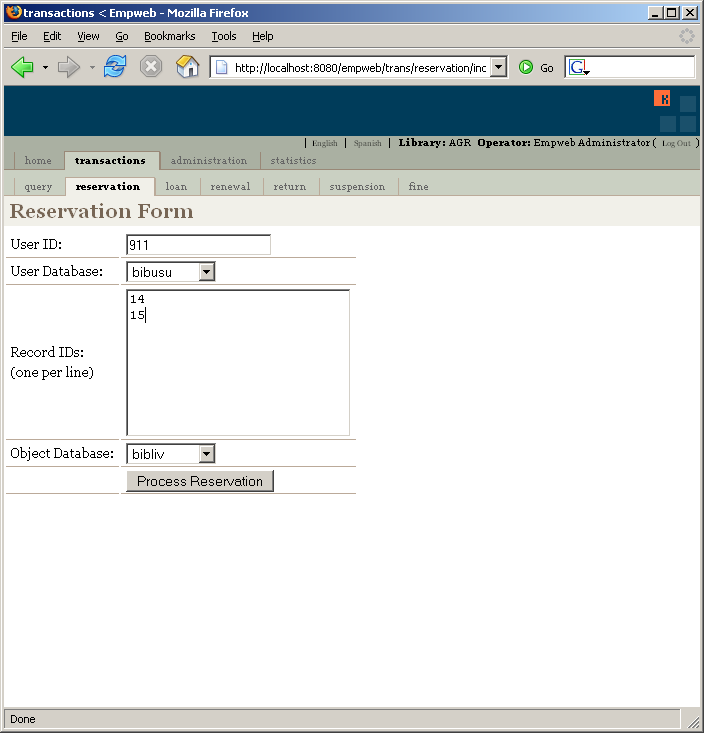
Task: Switch to the return subtab
Action: pyautogui.click(x=290, y=187)
